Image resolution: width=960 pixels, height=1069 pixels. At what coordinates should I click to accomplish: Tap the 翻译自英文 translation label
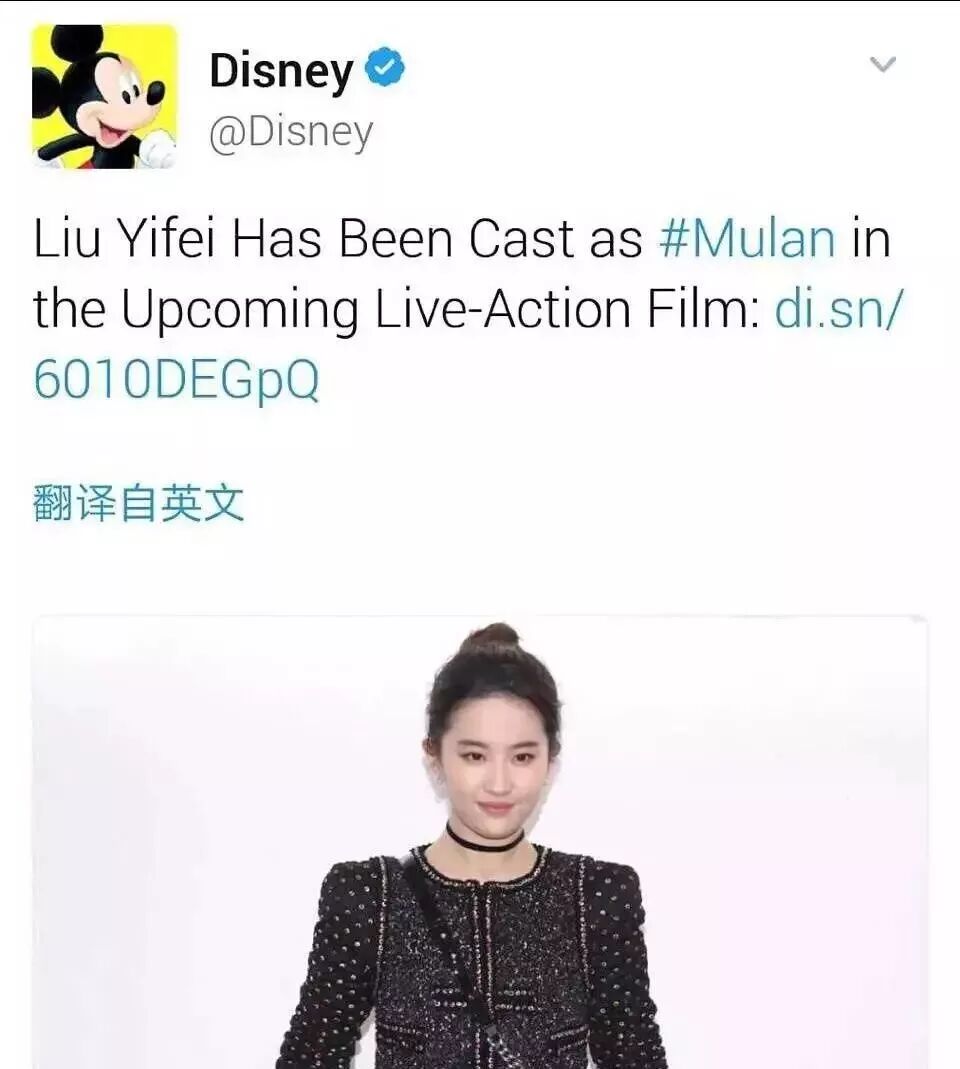(x=138, y=503)
